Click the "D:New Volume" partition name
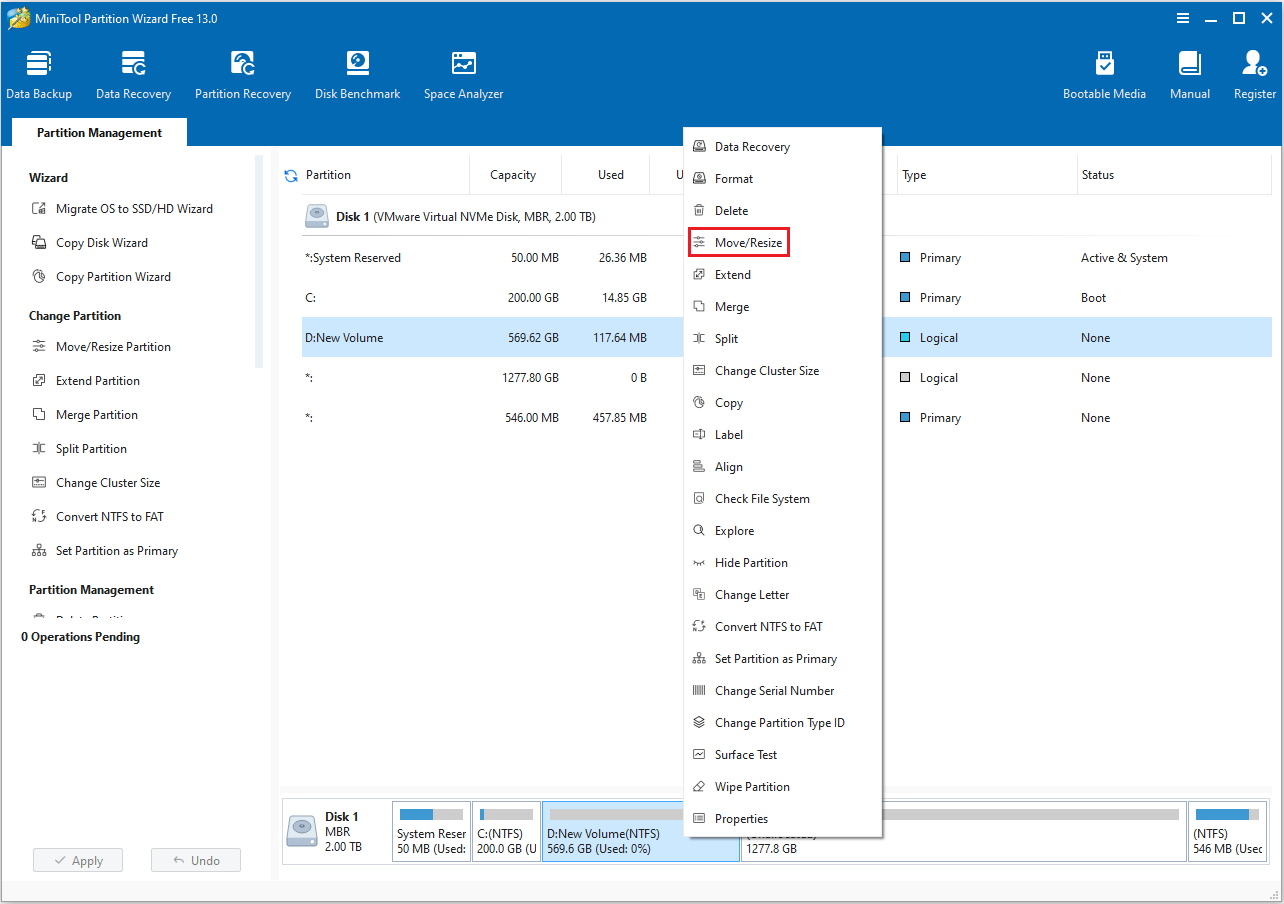The height and width of the screenshot is (904, 1284). pos(344,338)
